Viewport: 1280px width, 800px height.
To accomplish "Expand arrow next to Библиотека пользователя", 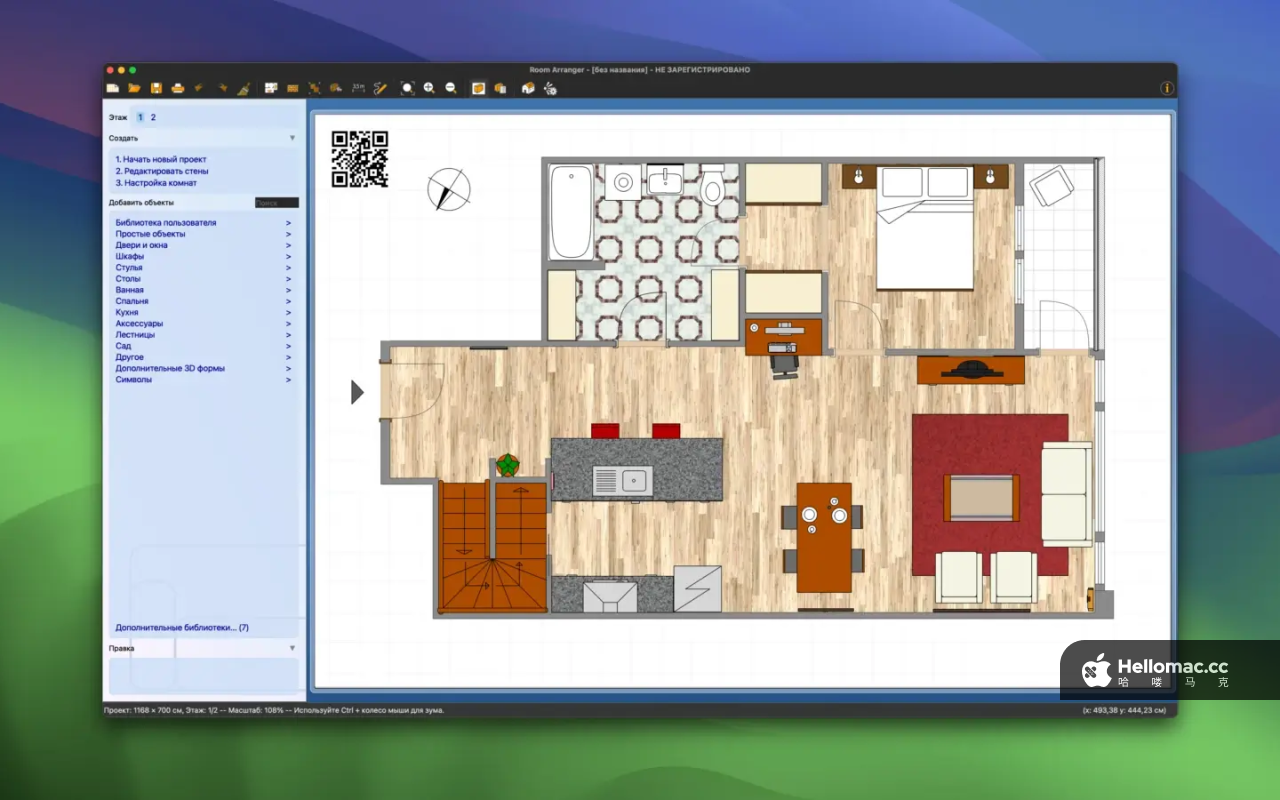I will coord(288,223).
